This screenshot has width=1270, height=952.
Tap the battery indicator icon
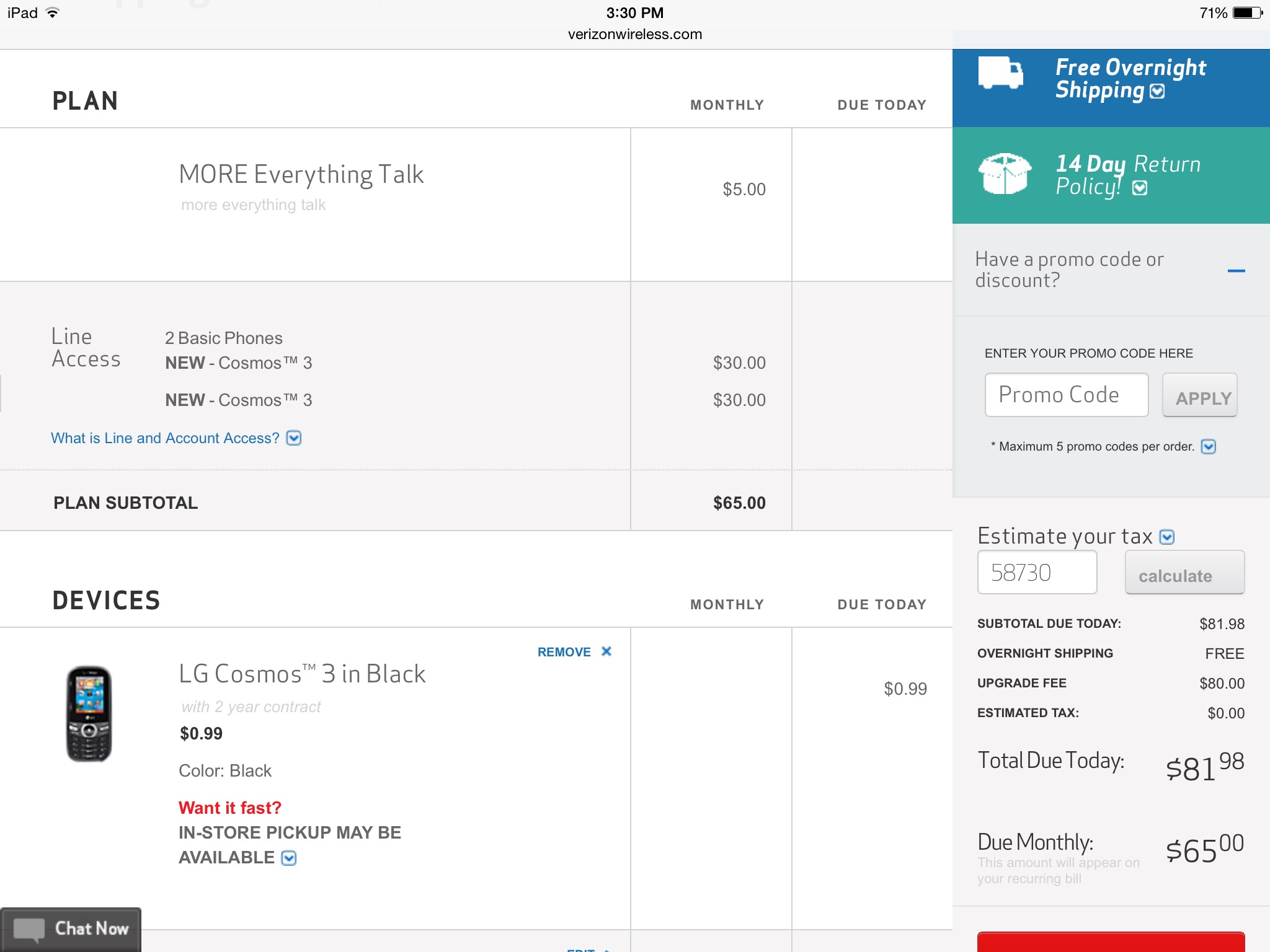(1247, 13)
